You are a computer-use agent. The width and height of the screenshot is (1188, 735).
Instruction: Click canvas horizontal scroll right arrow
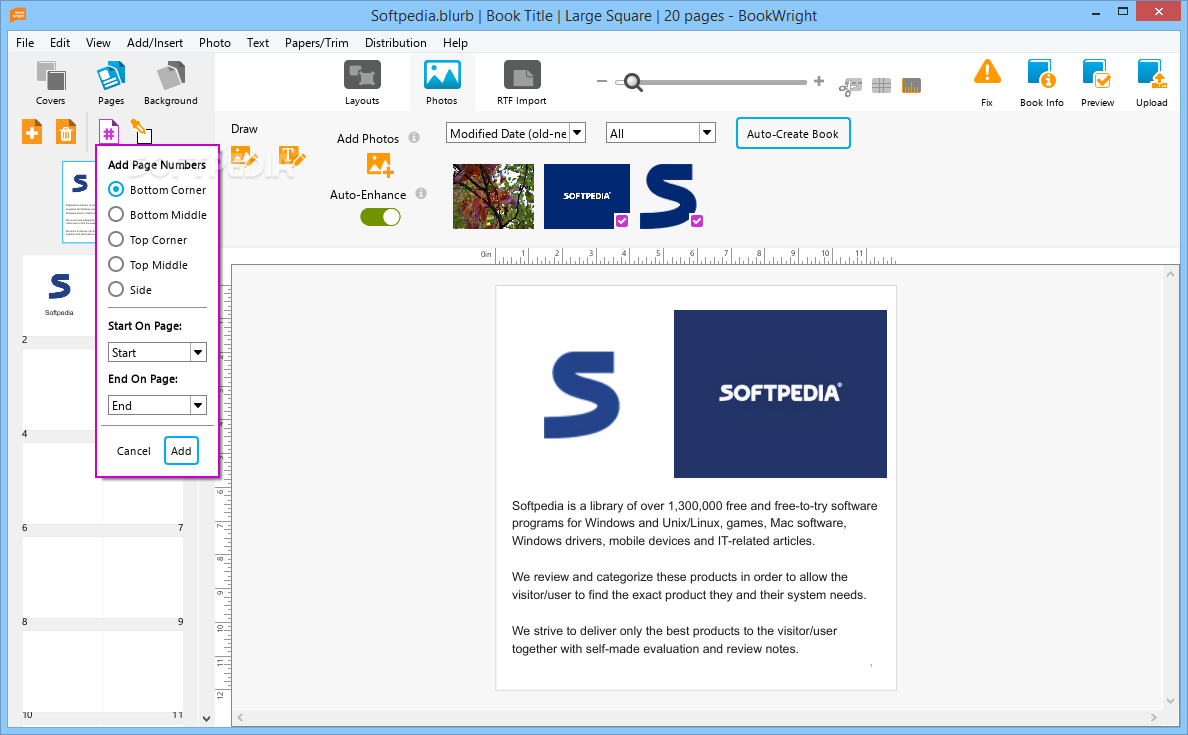click(x=1154, y=717)
